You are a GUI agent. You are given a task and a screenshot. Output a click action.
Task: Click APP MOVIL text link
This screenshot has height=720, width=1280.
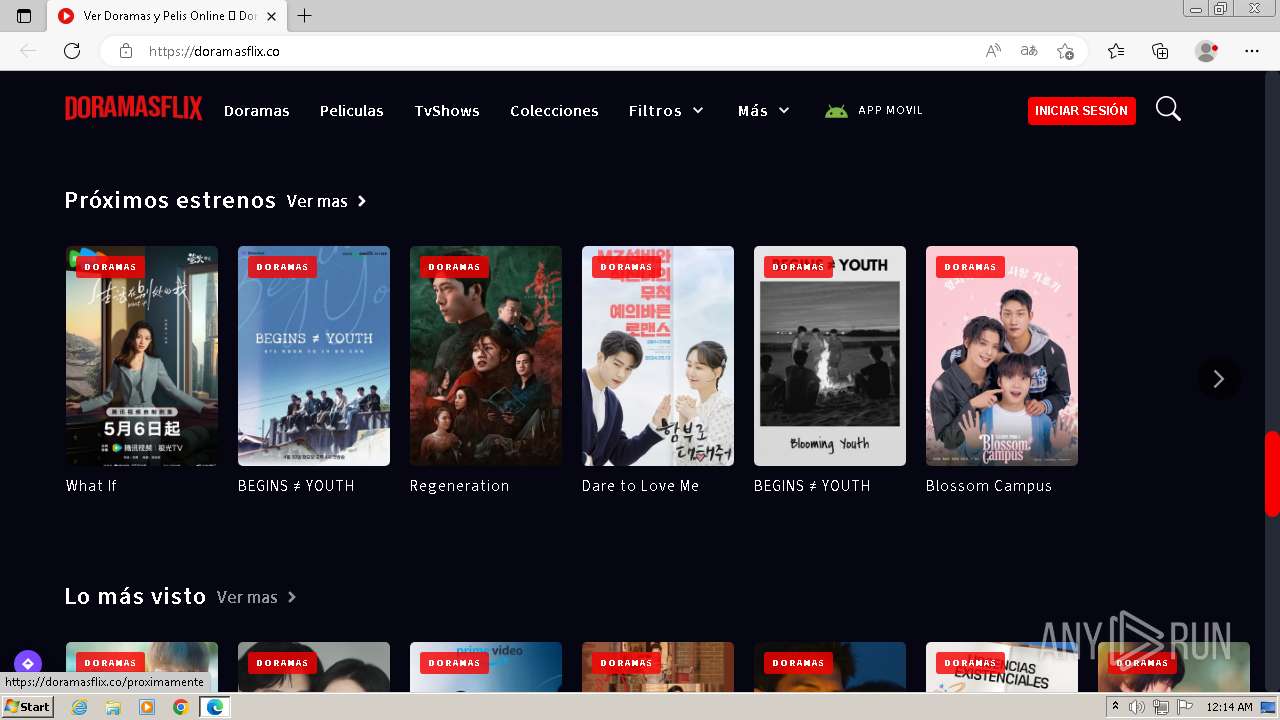(890, 110)
